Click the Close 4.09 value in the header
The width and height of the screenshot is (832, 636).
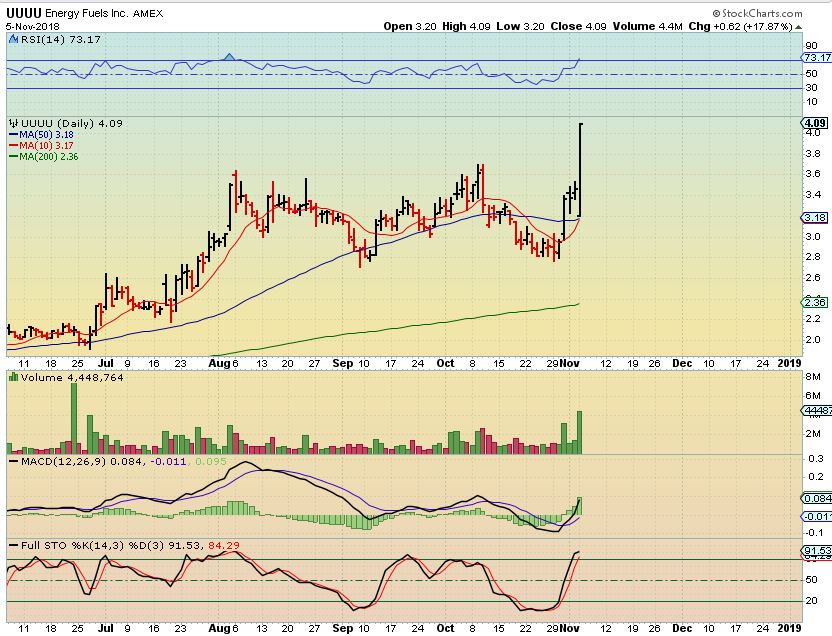578,27
